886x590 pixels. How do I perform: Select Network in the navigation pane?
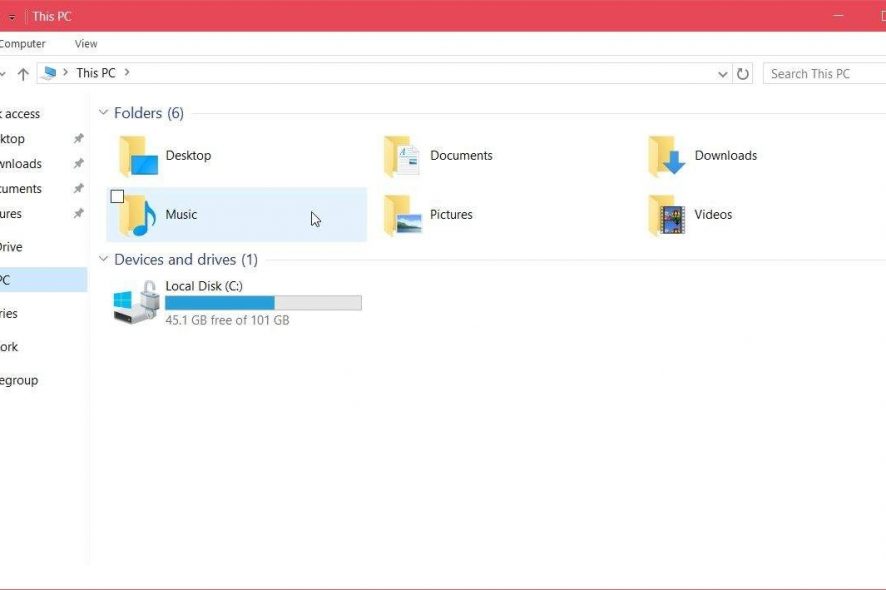9,347
